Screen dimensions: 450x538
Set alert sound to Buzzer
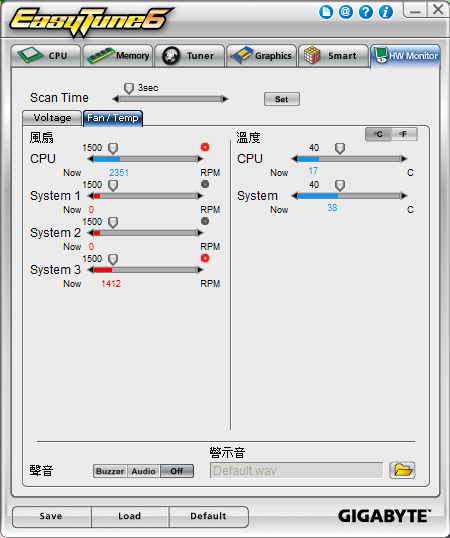point(110,471)
